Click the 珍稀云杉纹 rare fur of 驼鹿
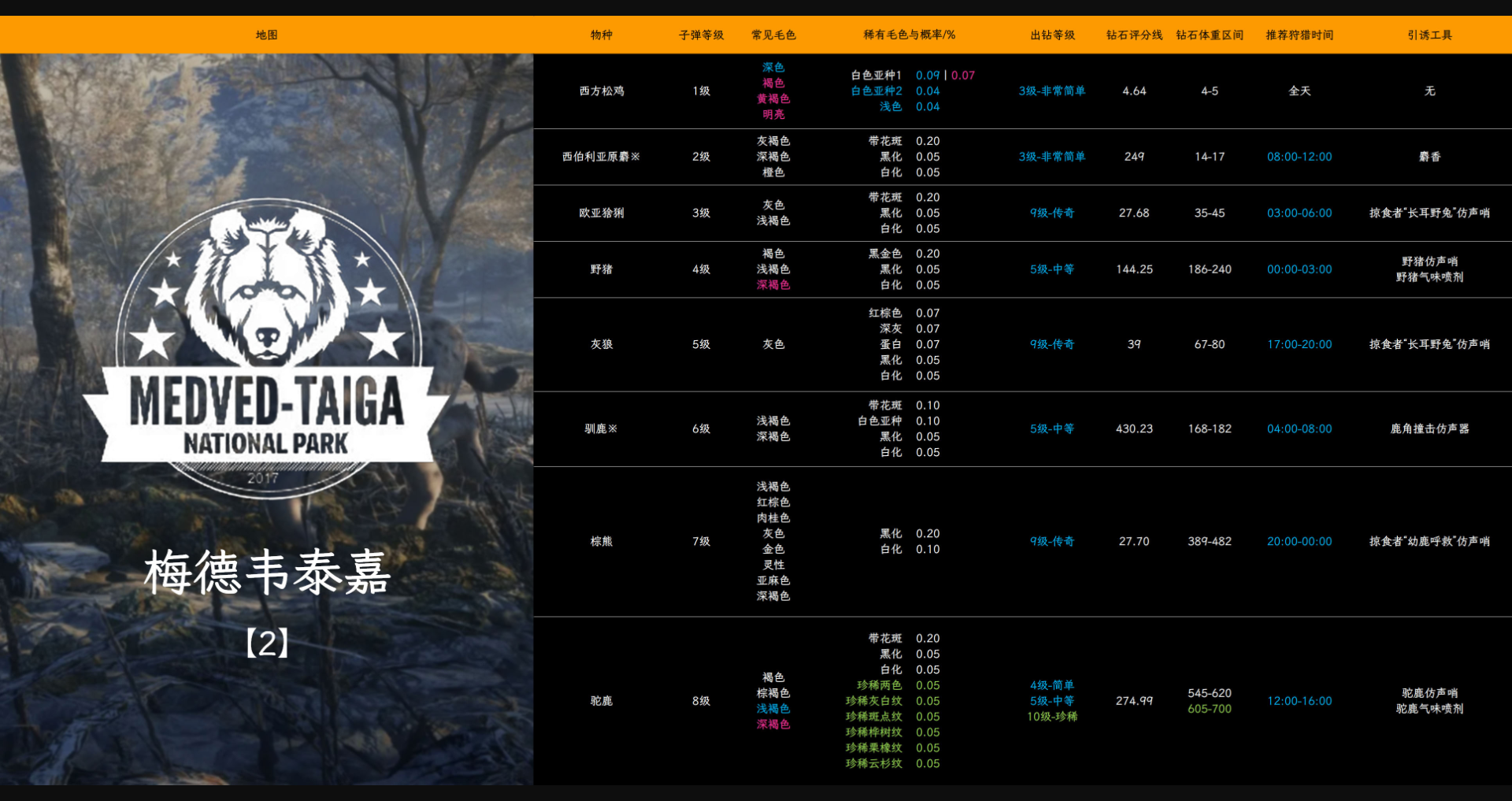Viewport: 1512px width, 801px height. [874, 764]
